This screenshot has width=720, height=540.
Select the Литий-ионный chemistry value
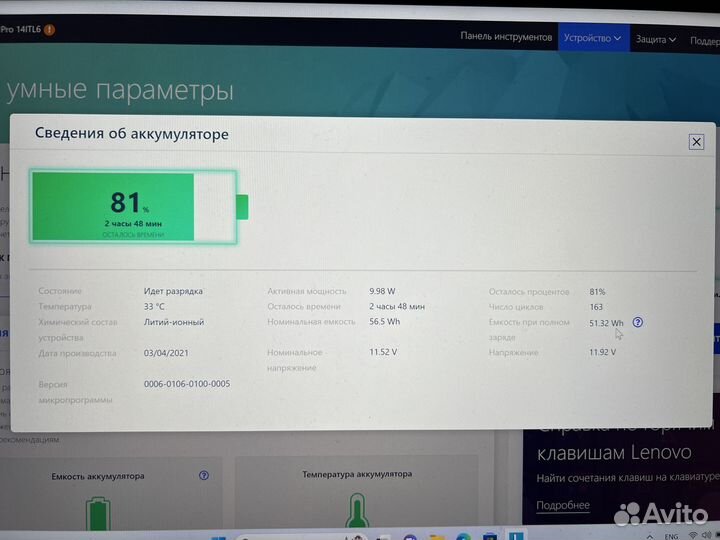point(174,322)
